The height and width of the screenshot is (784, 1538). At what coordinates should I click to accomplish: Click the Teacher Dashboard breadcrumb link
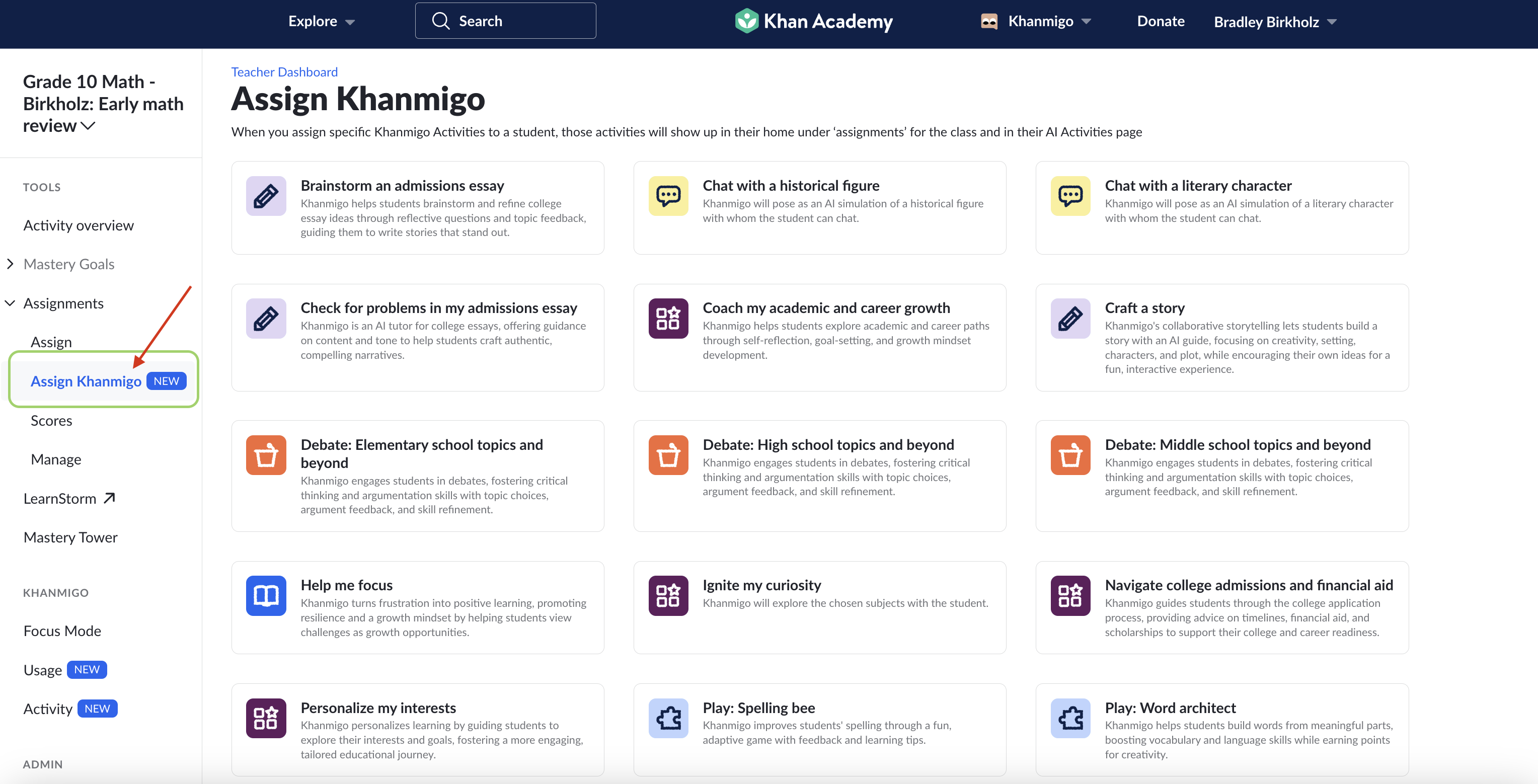284,71
